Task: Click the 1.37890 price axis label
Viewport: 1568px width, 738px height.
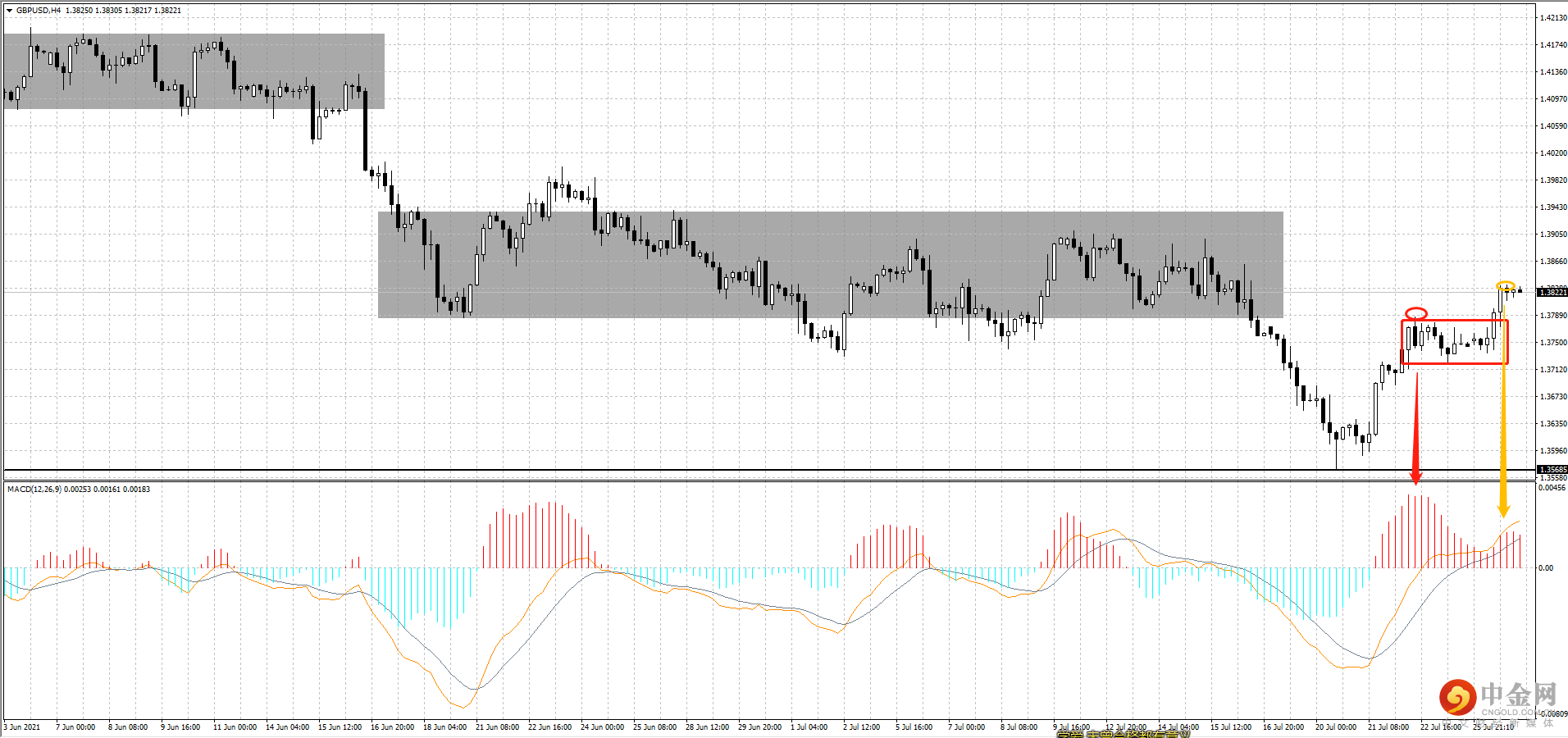Action: coord(1553,316)
